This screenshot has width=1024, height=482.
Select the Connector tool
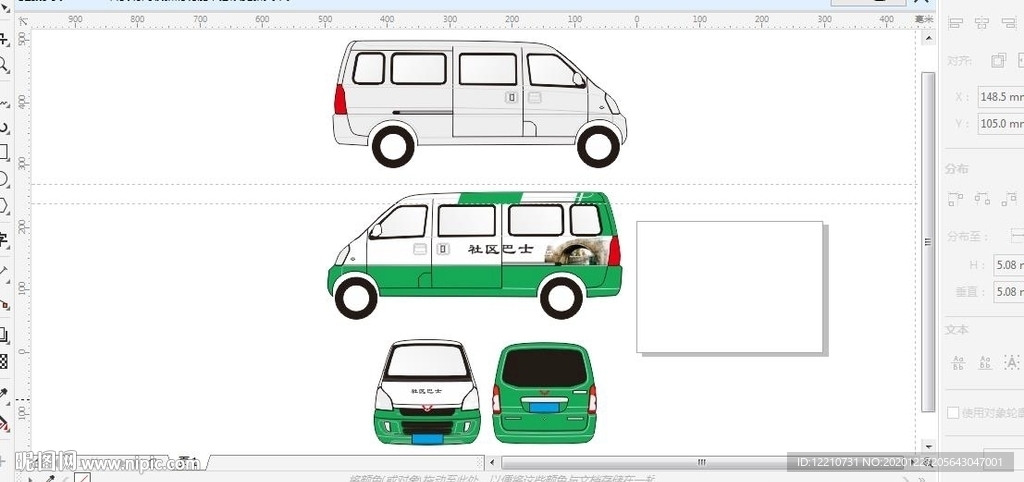4,303
